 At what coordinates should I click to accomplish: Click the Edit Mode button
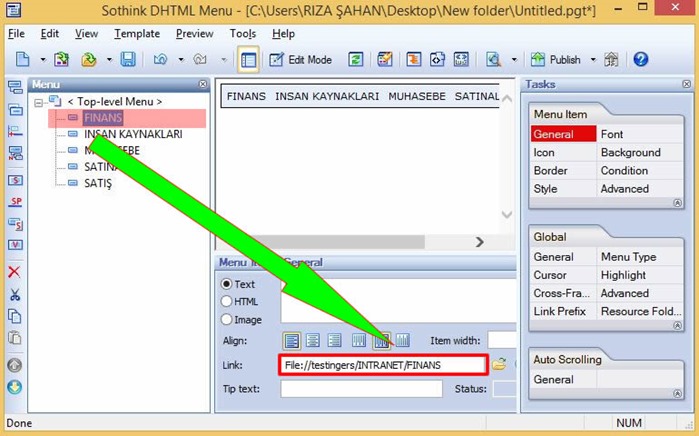click(301, 59)
